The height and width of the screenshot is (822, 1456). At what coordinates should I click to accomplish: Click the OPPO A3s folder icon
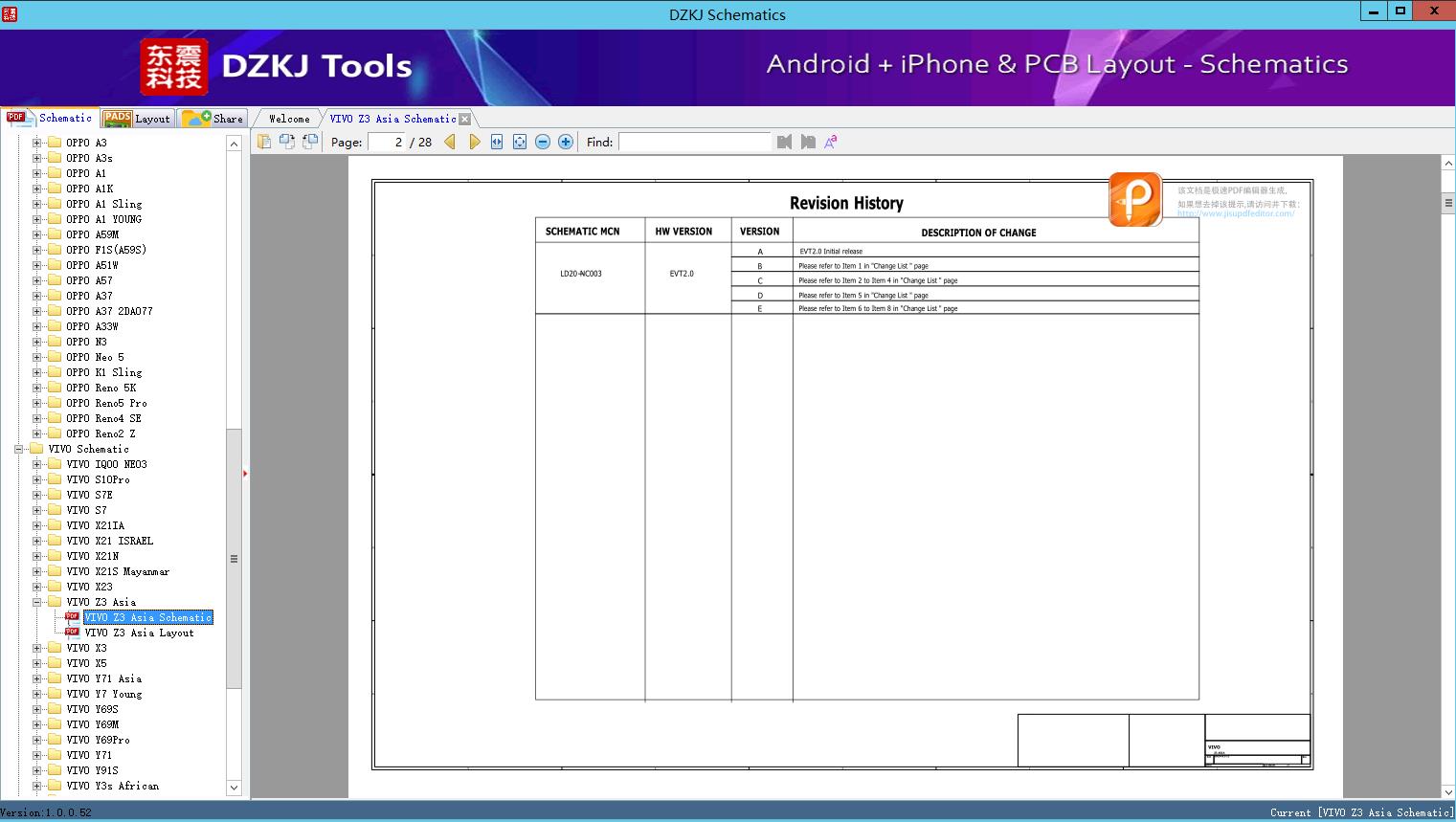coord(55,158)
